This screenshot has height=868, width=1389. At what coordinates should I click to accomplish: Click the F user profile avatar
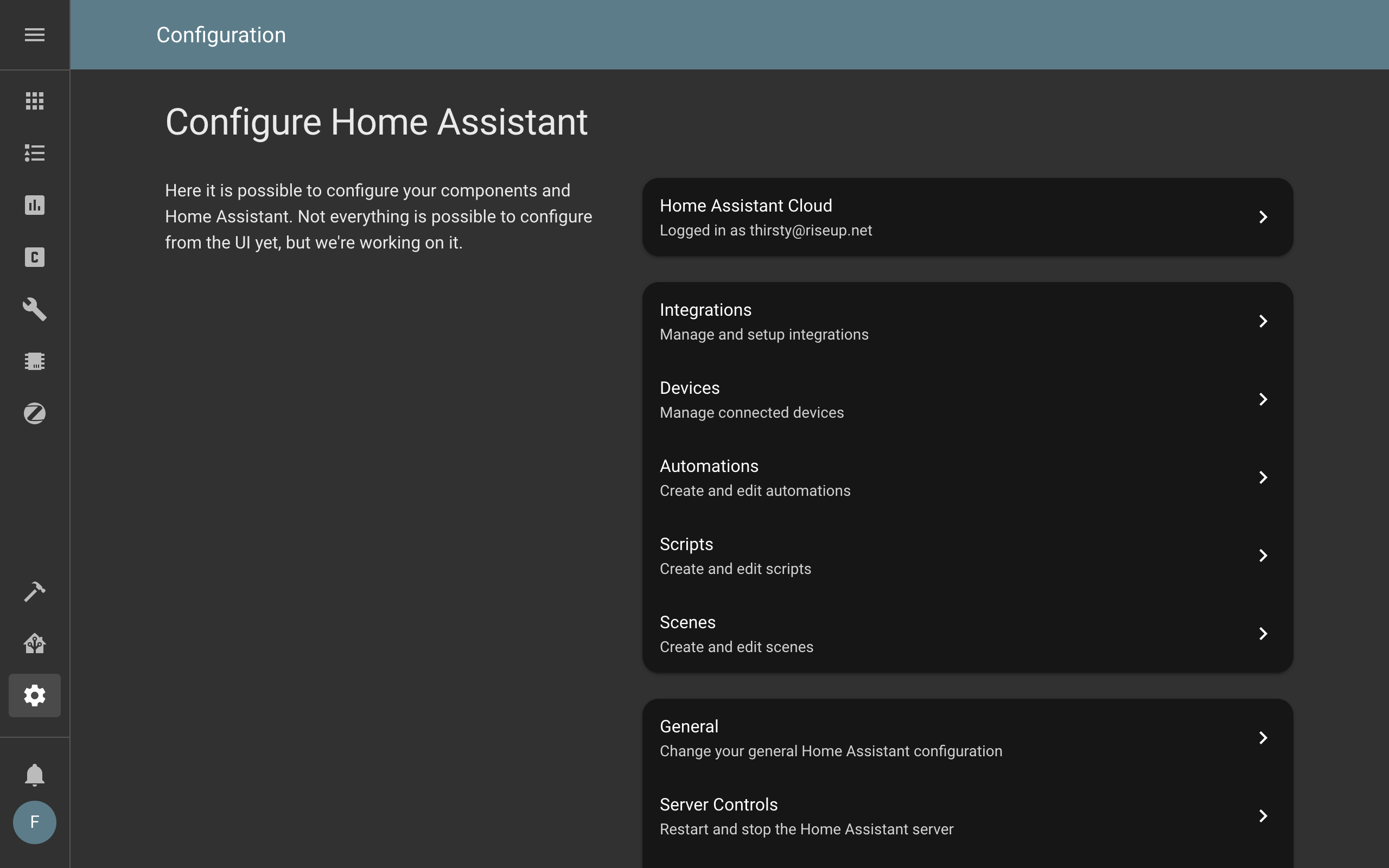point(34,822)
